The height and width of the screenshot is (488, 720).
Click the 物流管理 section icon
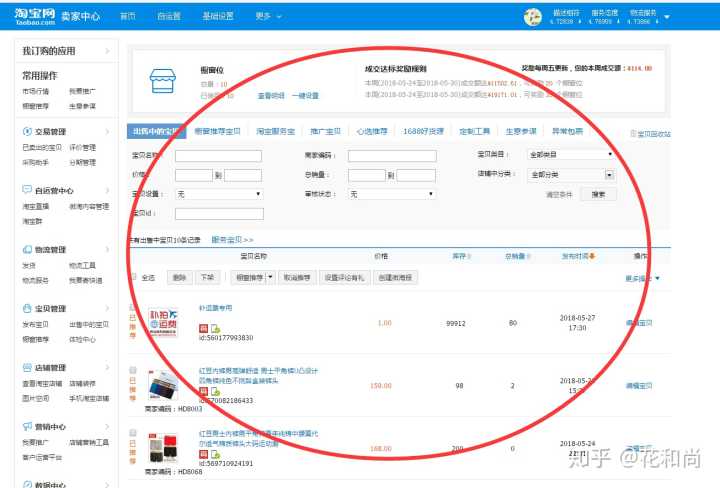tap(27, 249)
